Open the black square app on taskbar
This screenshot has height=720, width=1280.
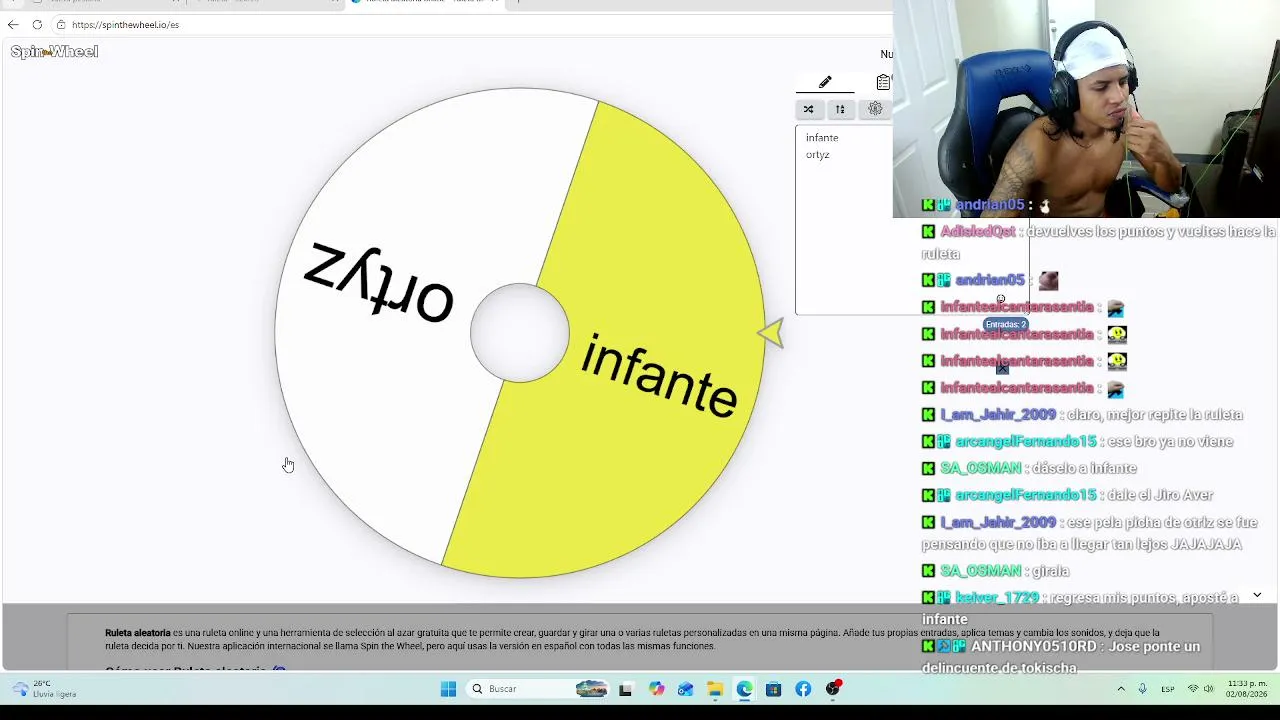[x=625, y=689]
